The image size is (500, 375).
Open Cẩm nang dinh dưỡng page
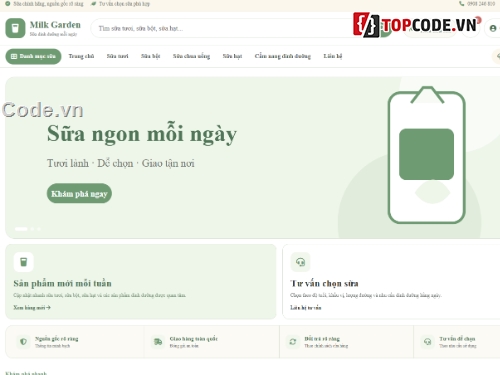(x=283, y=56)
